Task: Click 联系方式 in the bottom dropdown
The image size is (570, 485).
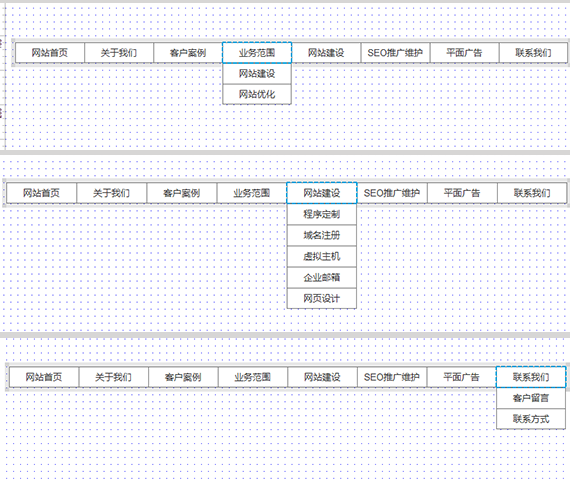Action: [531, 419]
